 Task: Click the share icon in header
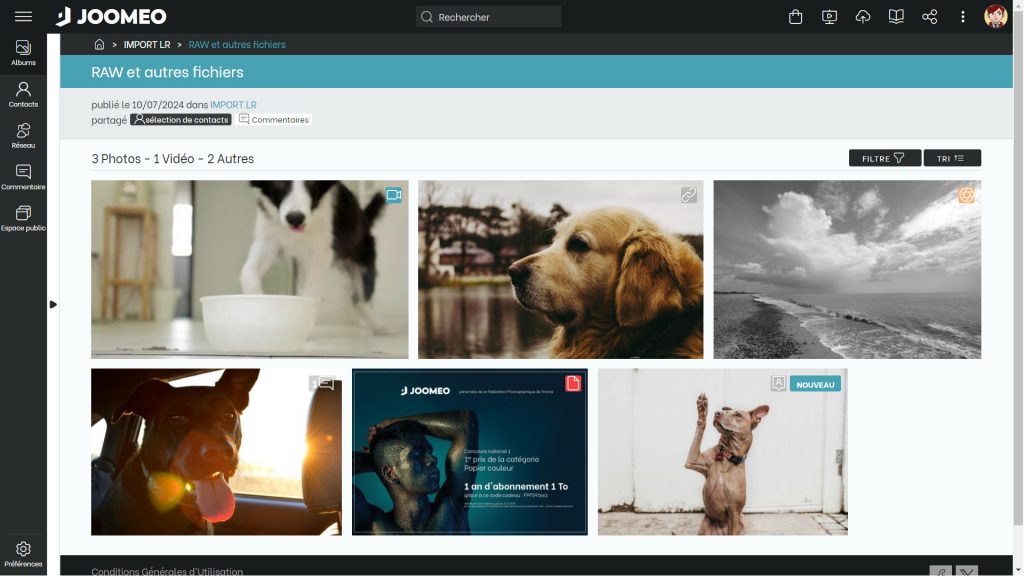pos(929,17)
